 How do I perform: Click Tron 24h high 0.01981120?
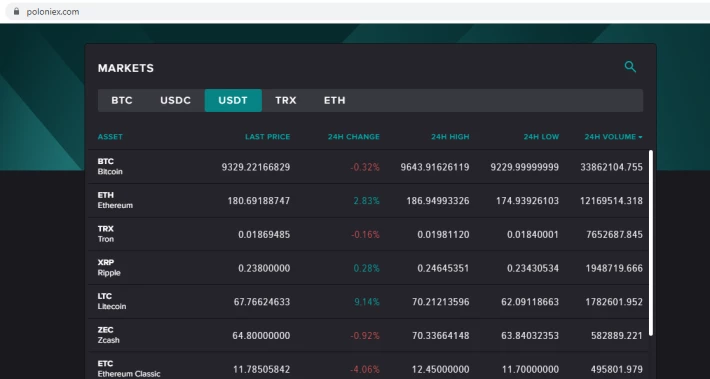click(x=443, y=235)
